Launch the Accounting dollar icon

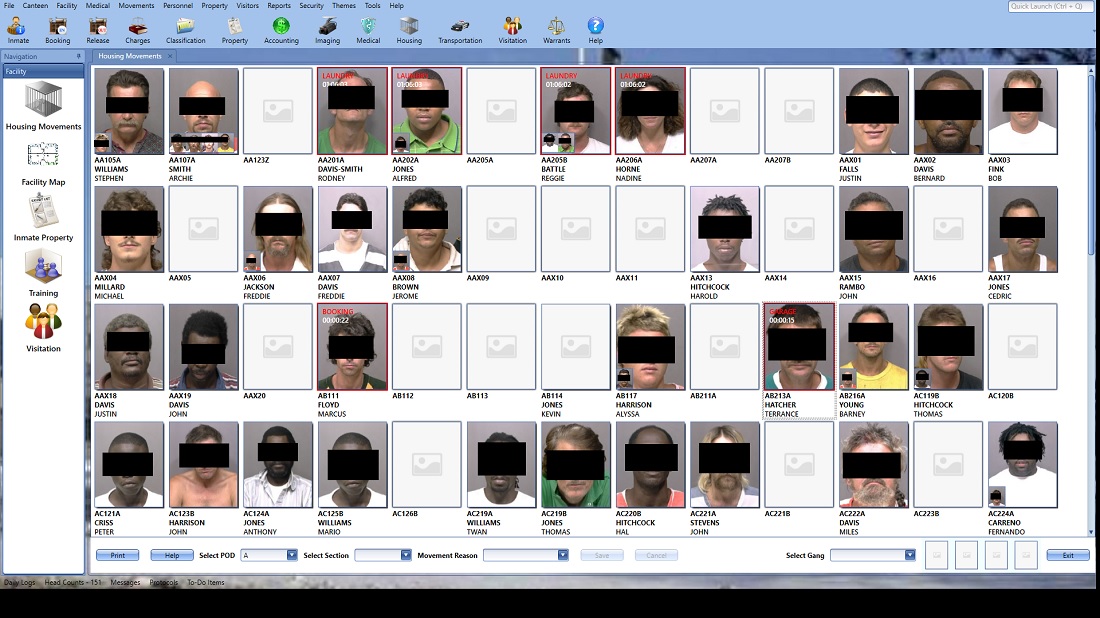click(x=281, y=30)
